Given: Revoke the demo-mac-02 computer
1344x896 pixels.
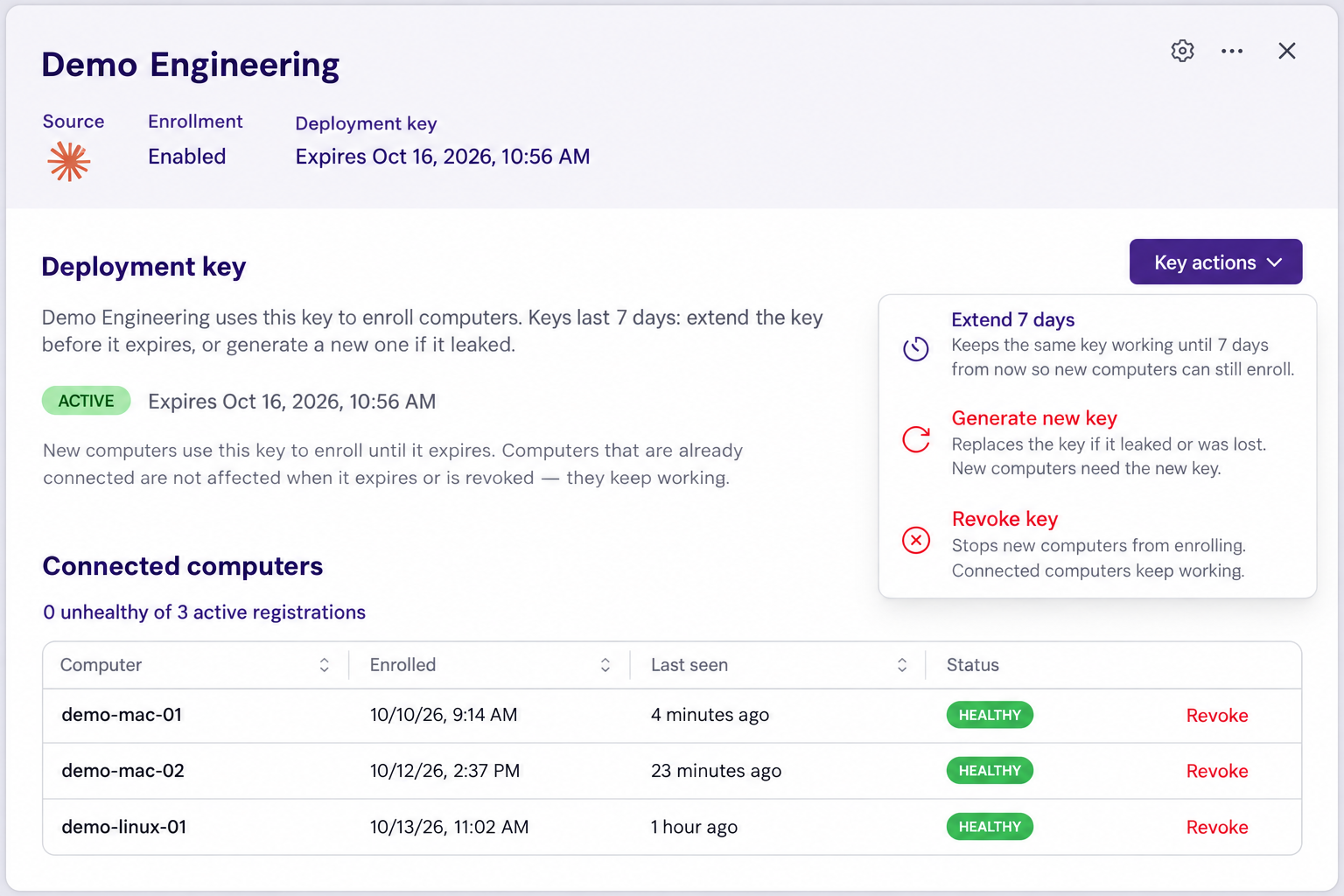Looking at the screenshot, I should click(x=1217, y=771).
